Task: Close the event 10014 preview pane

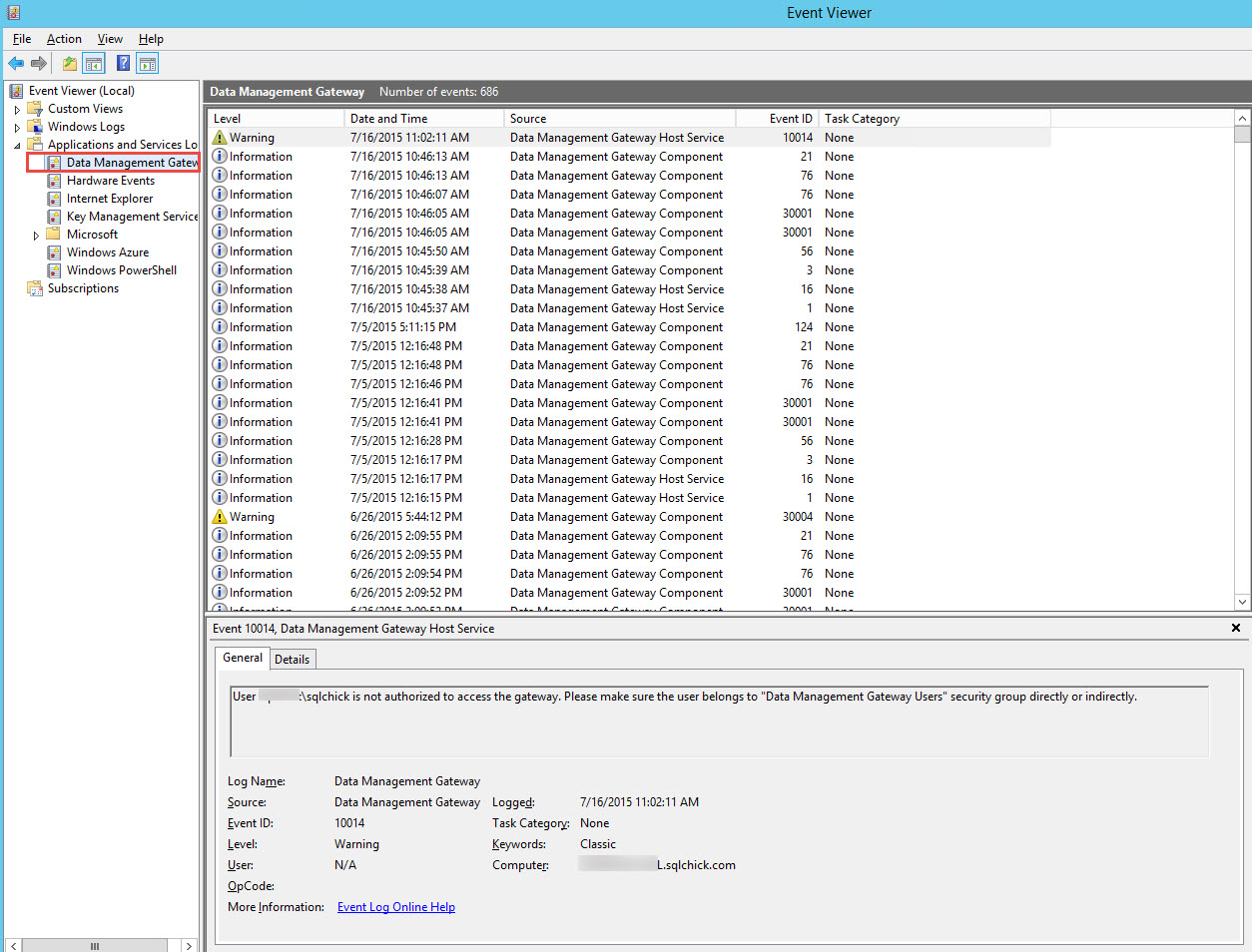Action: tap(1236, 628)
